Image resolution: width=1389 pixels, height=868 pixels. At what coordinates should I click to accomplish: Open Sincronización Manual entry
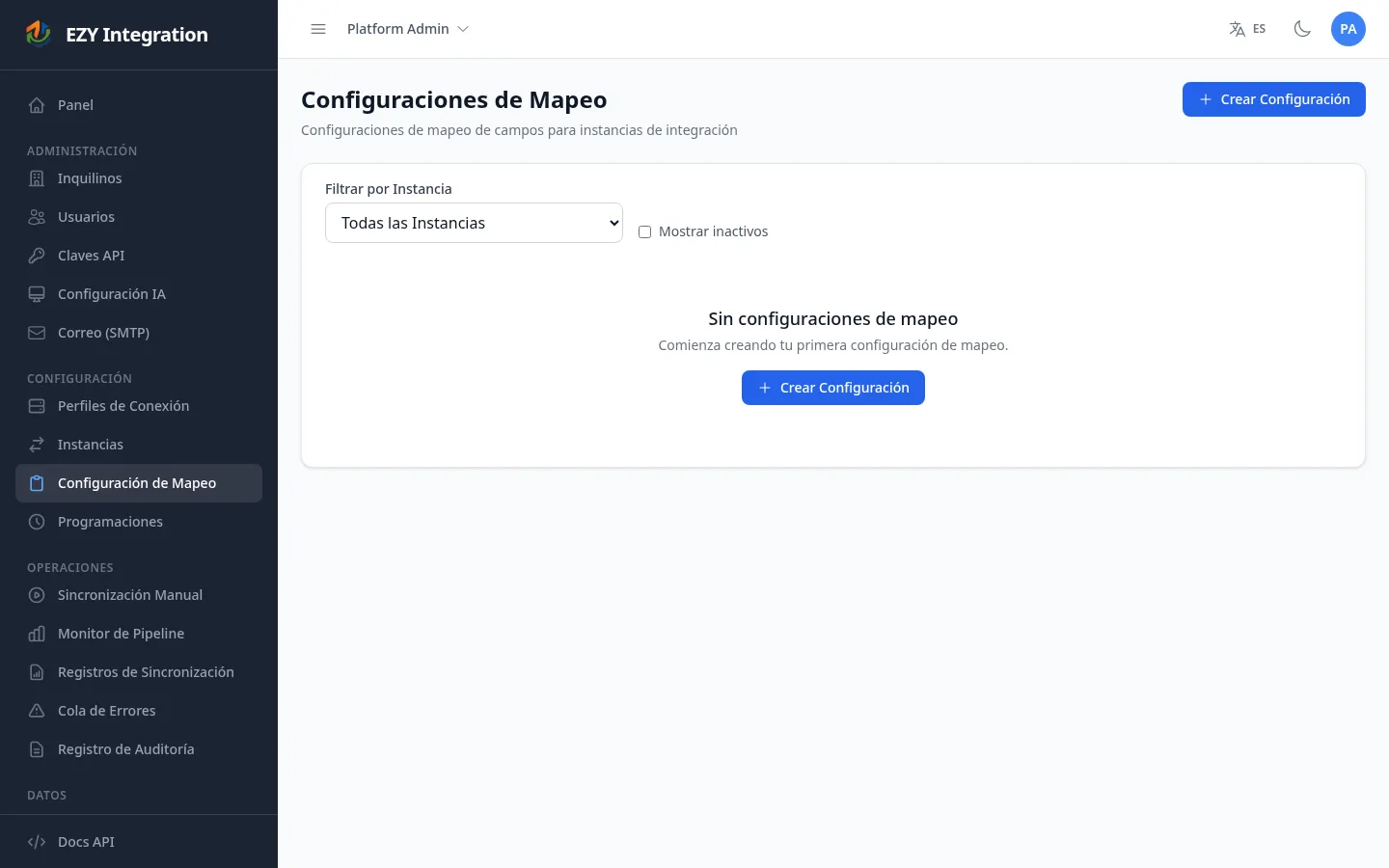point(139,595)
